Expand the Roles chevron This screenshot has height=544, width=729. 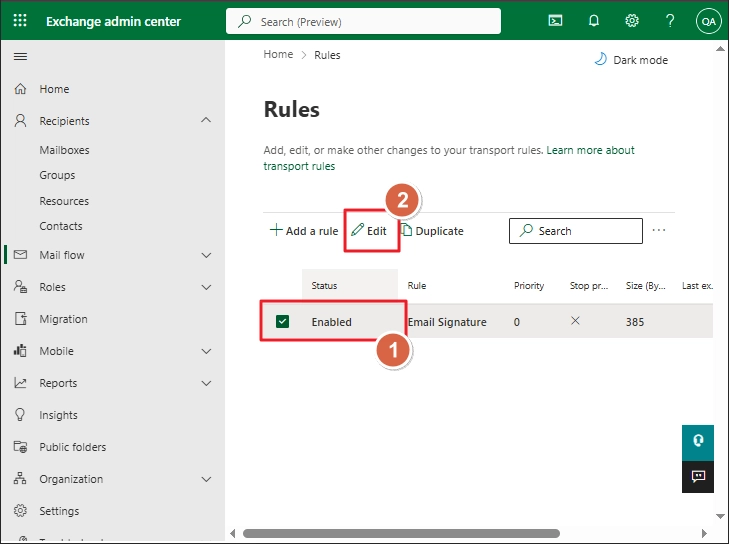tap(206, 287)
